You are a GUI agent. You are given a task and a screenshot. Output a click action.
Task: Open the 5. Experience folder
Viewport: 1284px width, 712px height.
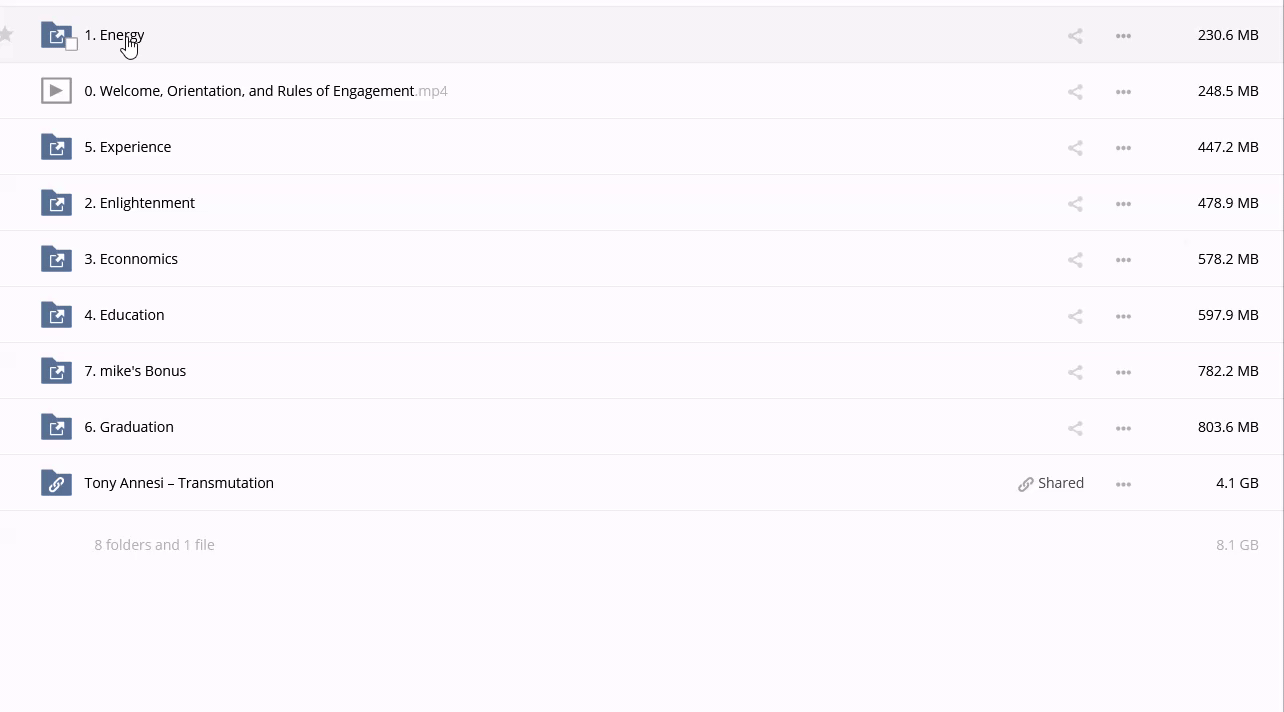tap(135, 147)
